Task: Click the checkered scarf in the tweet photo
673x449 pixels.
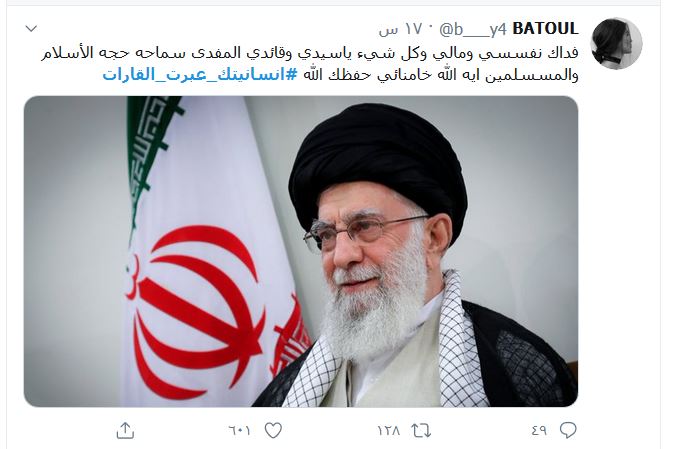Action: (x=459, y=343)
